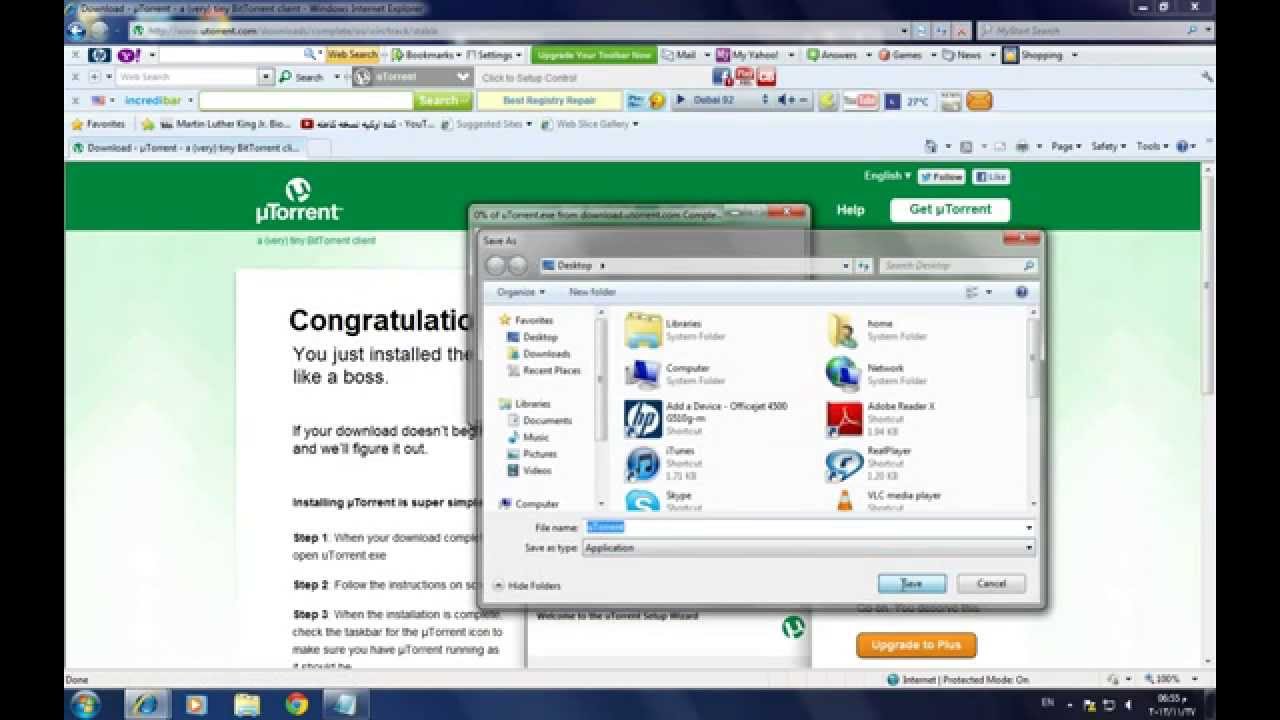Click the Facebook icon in toolbar
1280x720 pixels.
coord(722,77)
